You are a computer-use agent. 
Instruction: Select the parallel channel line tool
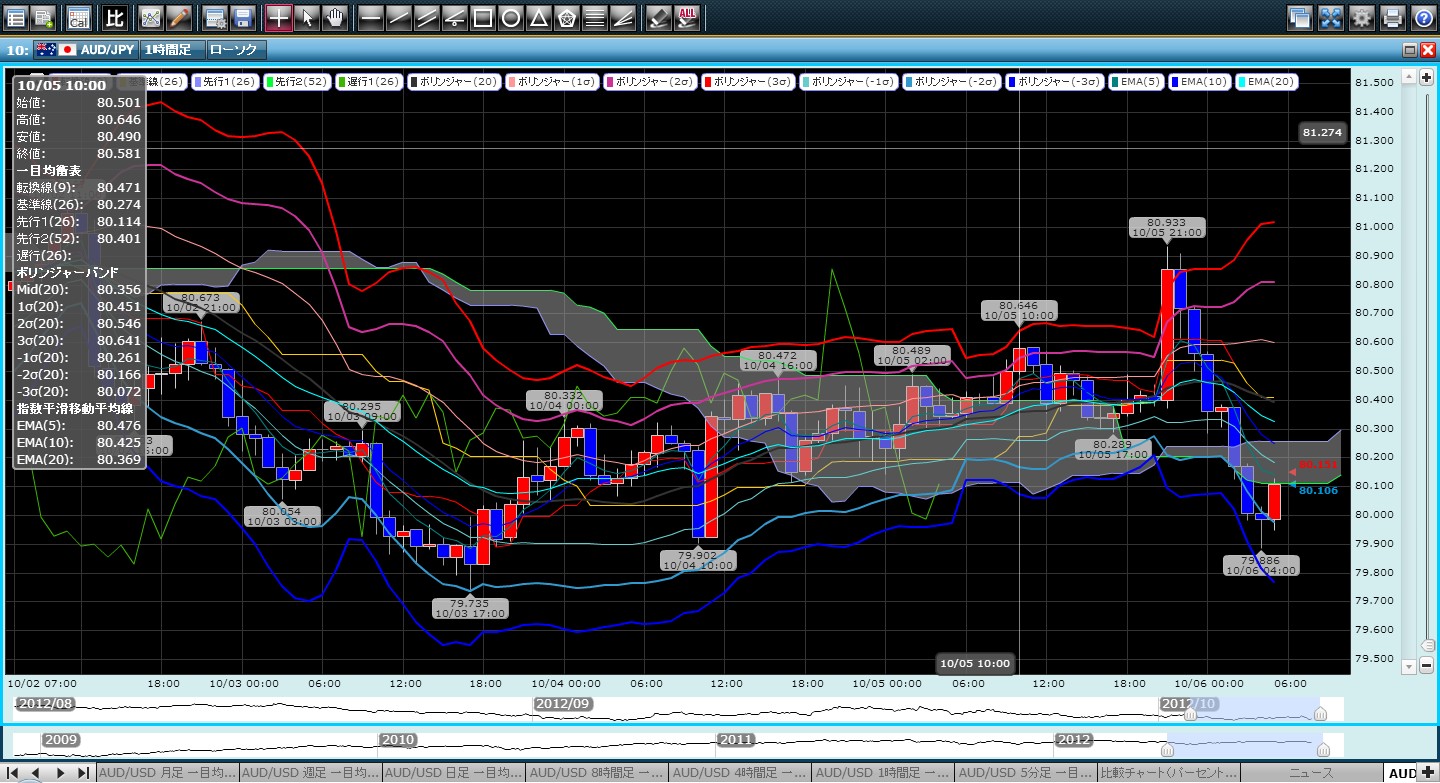[426, 17]
